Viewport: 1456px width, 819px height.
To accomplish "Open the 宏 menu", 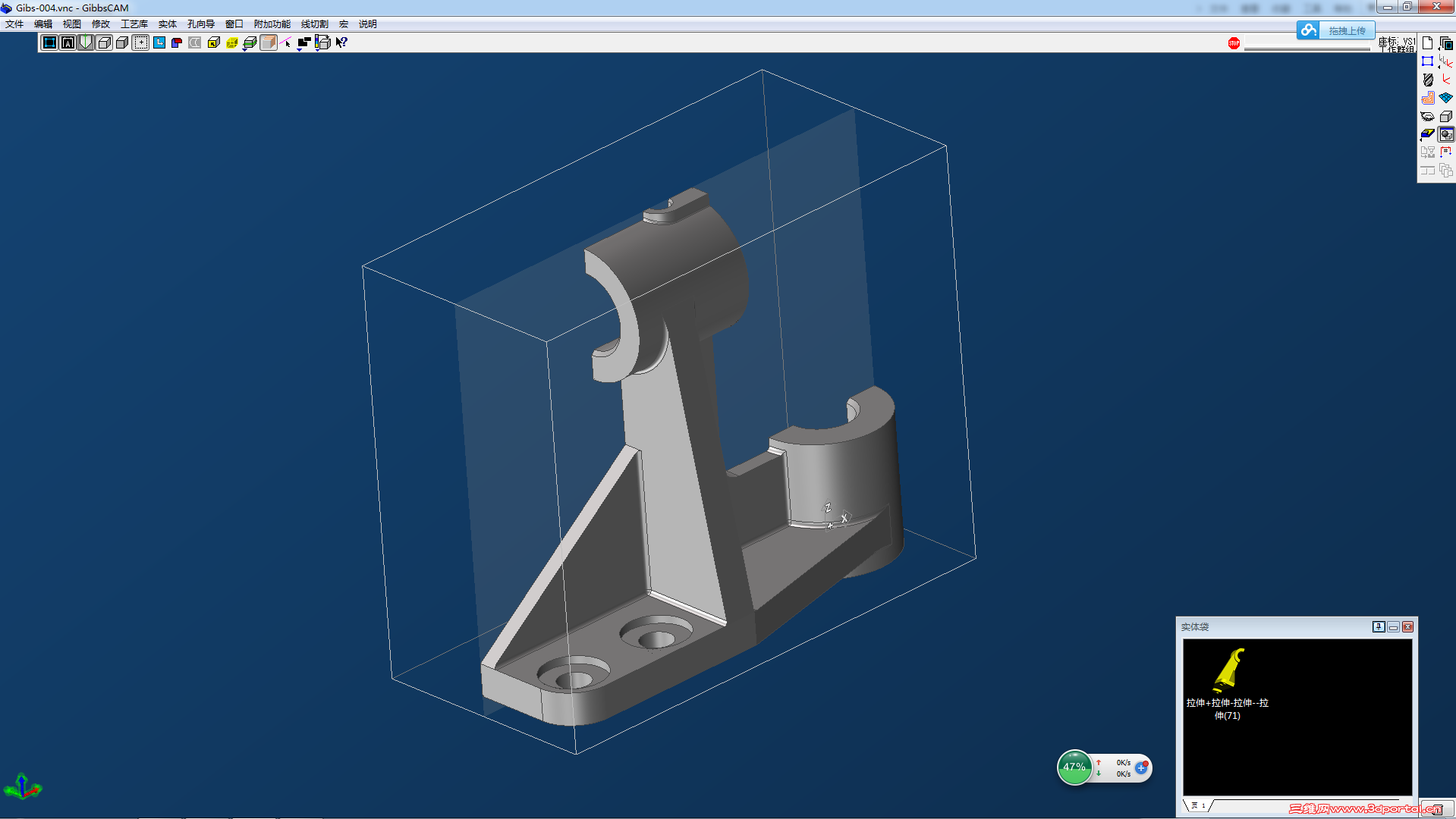I will coord(344,24).
